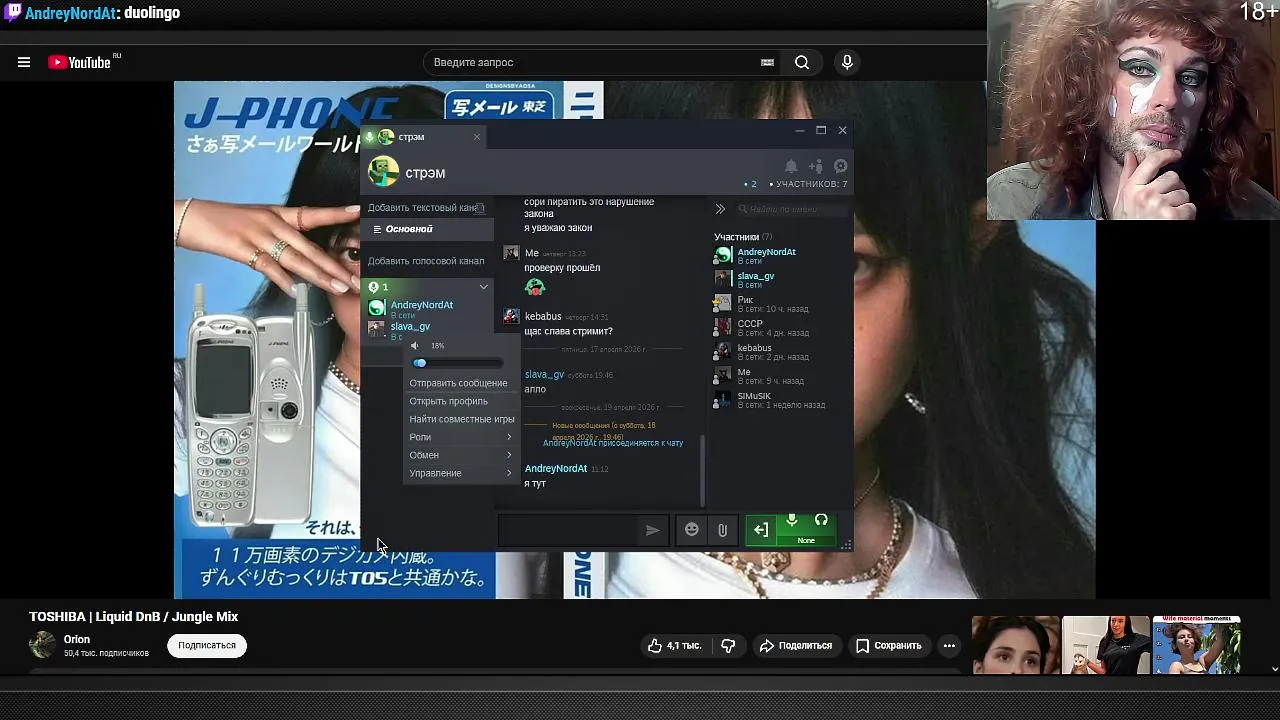Open the on-screen keyboard in YouTube search

tap(767, 62)
